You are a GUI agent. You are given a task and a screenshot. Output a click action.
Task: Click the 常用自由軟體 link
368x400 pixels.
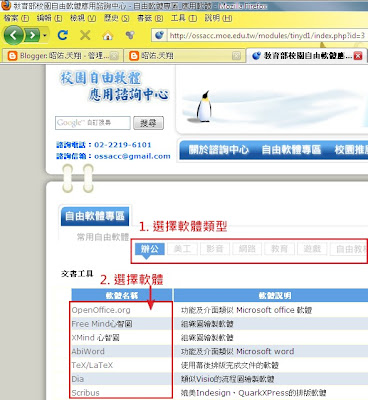(103, 237)
